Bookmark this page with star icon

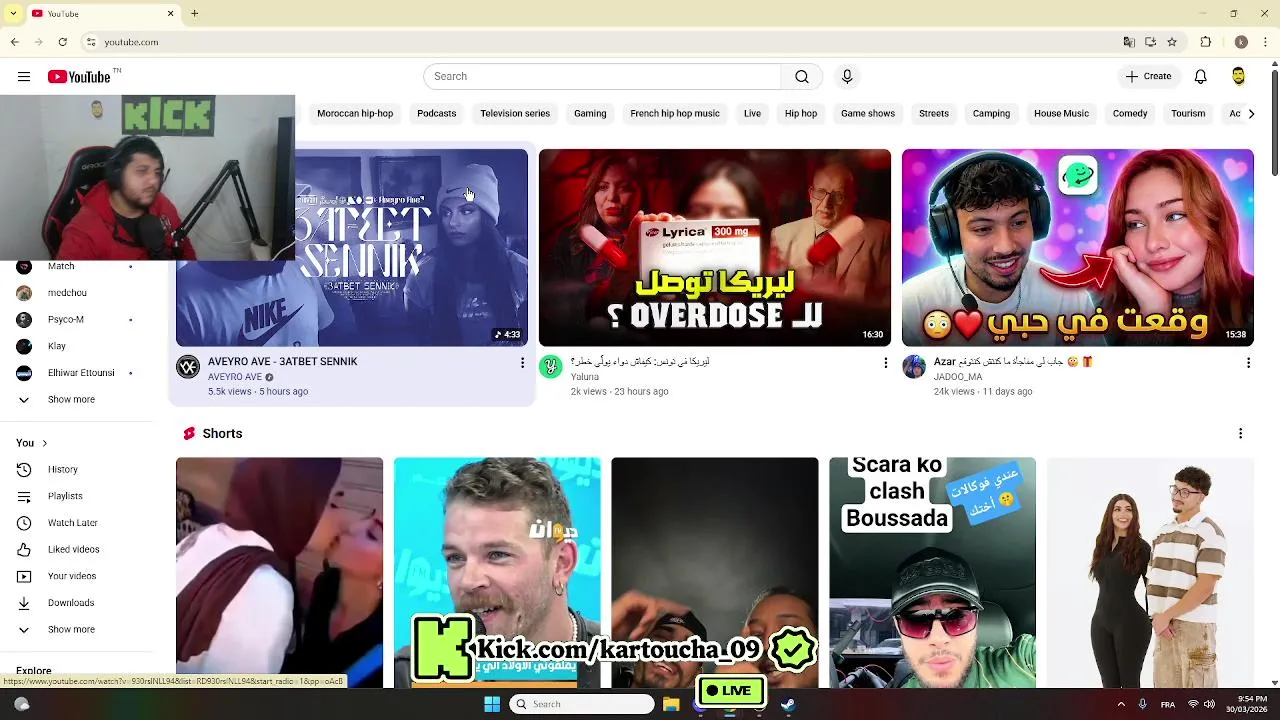tap(1172, 42)
